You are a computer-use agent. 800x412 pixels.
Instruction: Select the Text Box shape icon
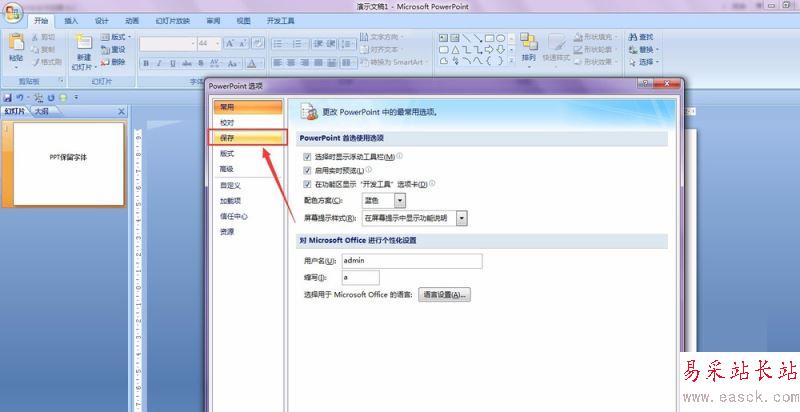coord(443,38)
